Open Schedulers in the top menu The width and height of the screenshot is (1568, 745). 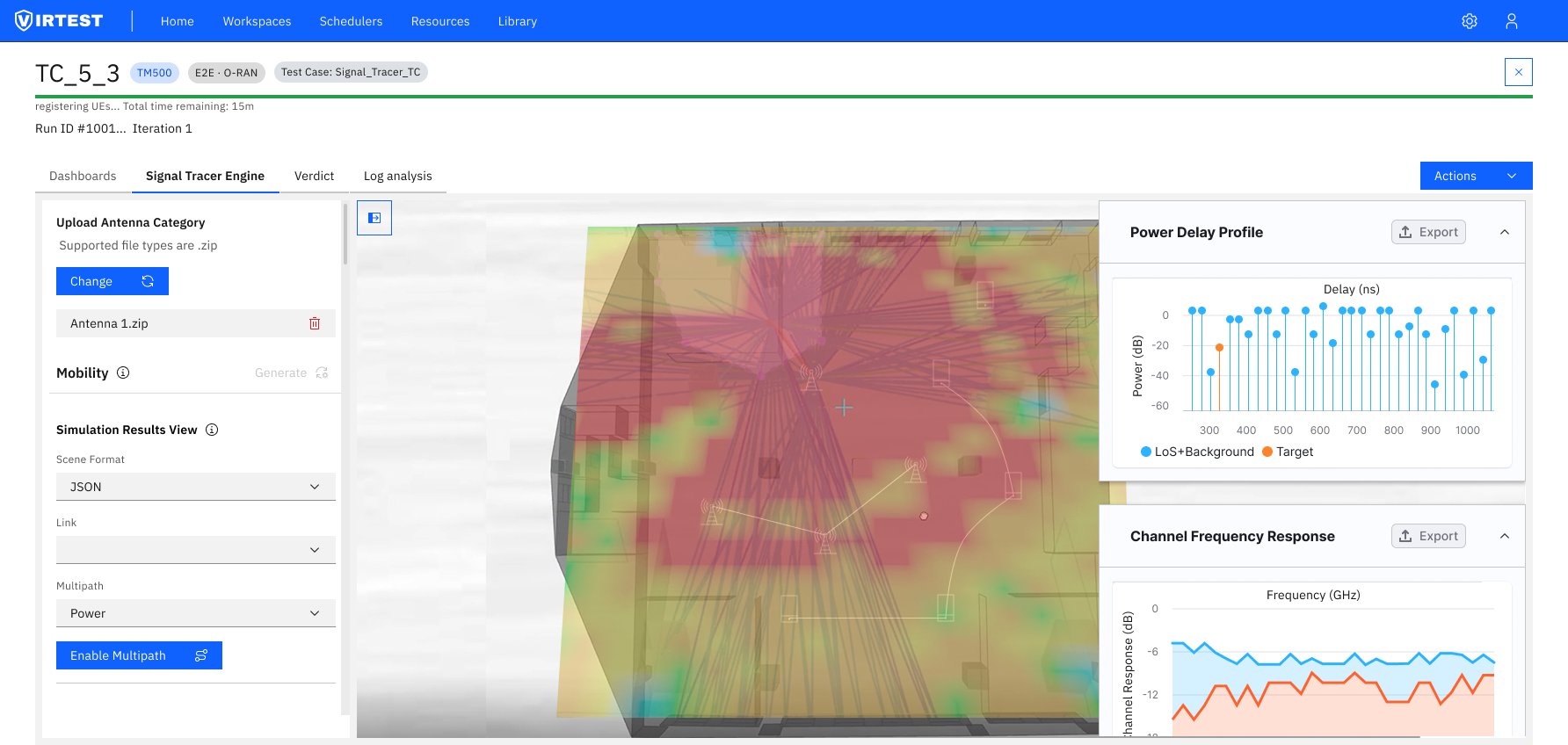point(351,21)
